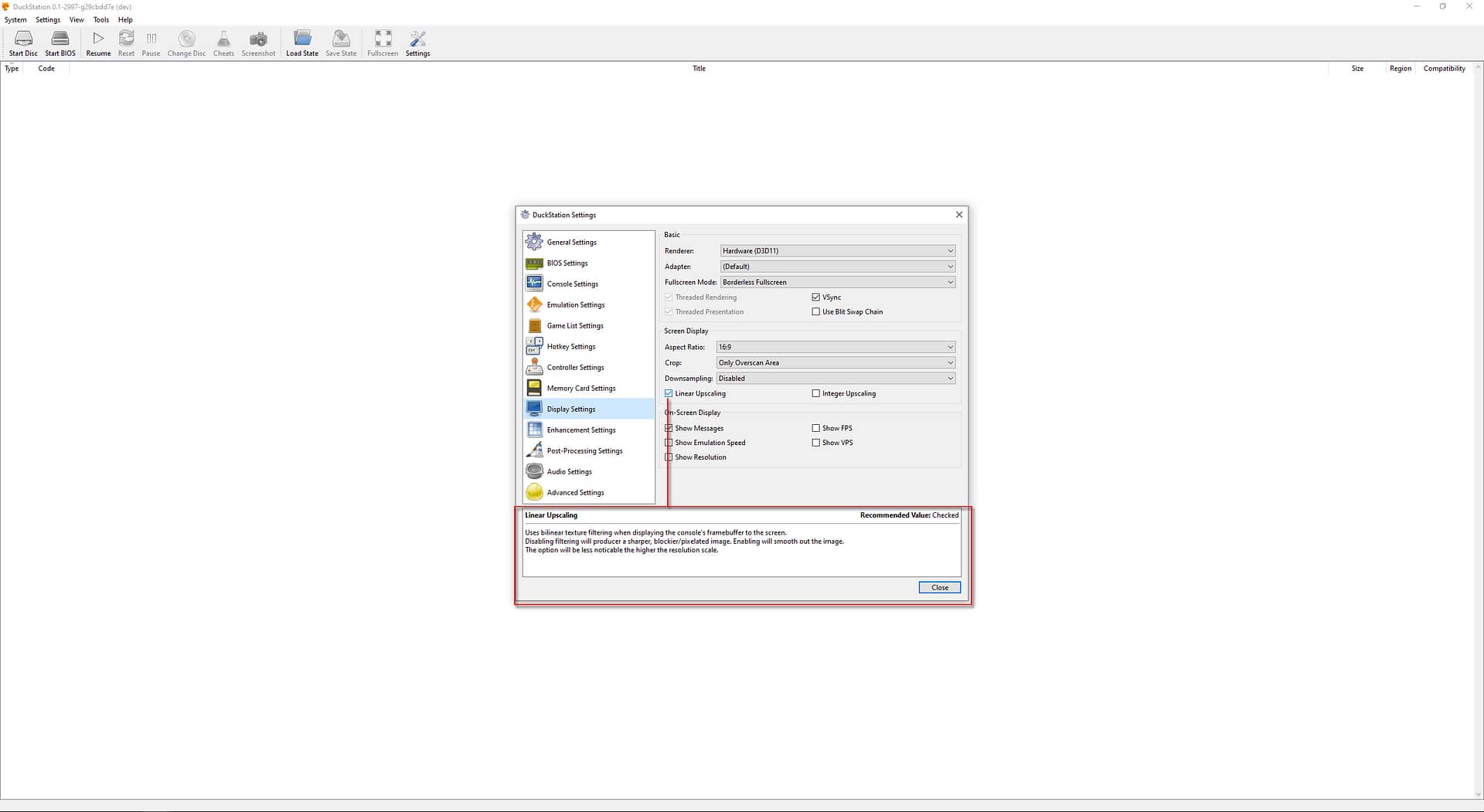This screenshot has height=812, width=1484.
Task: Click the Close button in settings dialog
Action: [x=940, y=588]
